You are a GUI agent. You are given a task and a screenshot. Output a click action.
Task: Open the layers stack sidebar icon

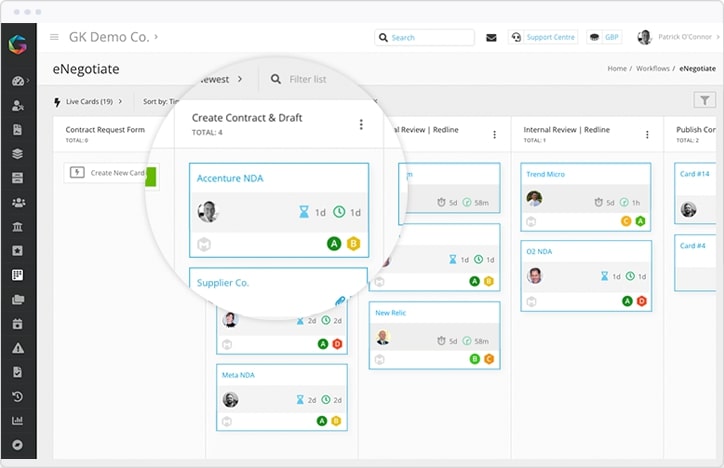pyautogui.click(x=18, y=154)
